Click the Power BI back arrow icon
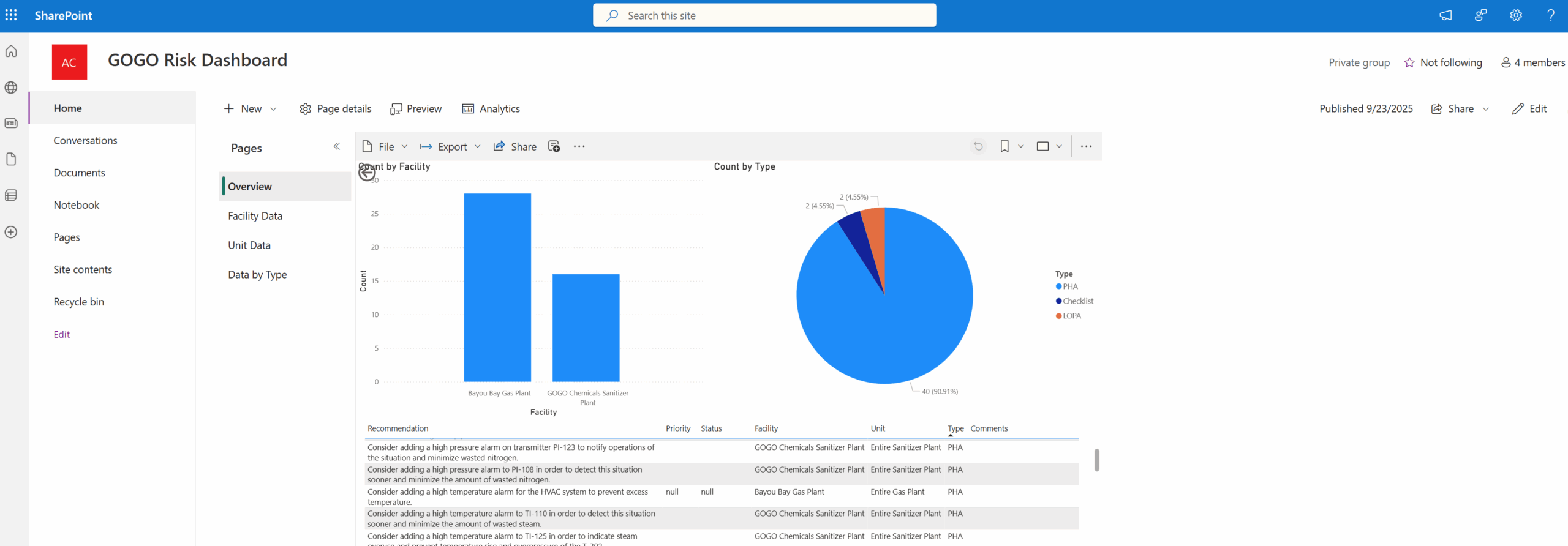The width and height of the screenshot is (1568, 546). (367, 173)
